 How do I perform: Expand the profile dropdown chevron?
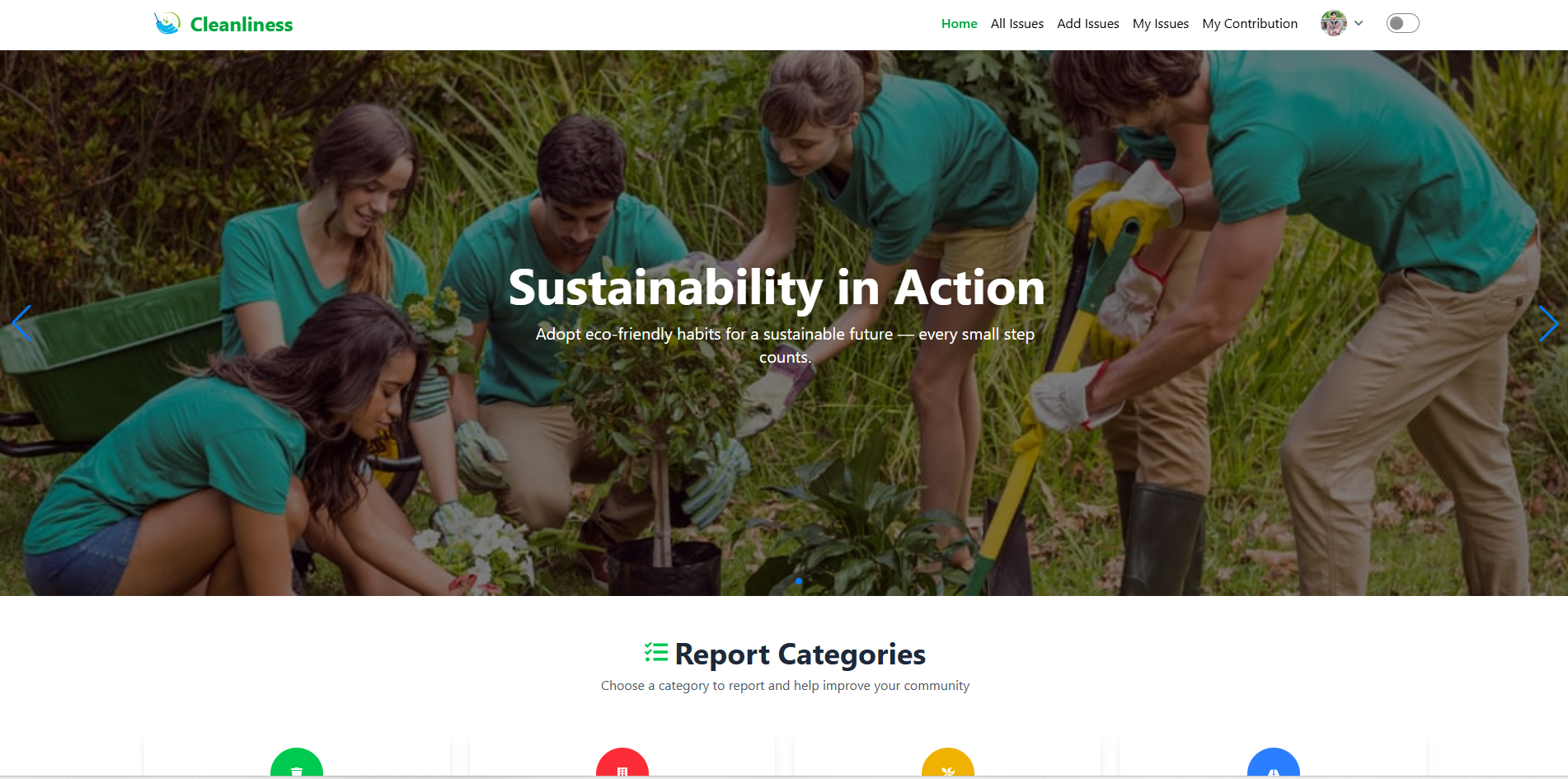pyautogui.click(x=1359, y=23)
